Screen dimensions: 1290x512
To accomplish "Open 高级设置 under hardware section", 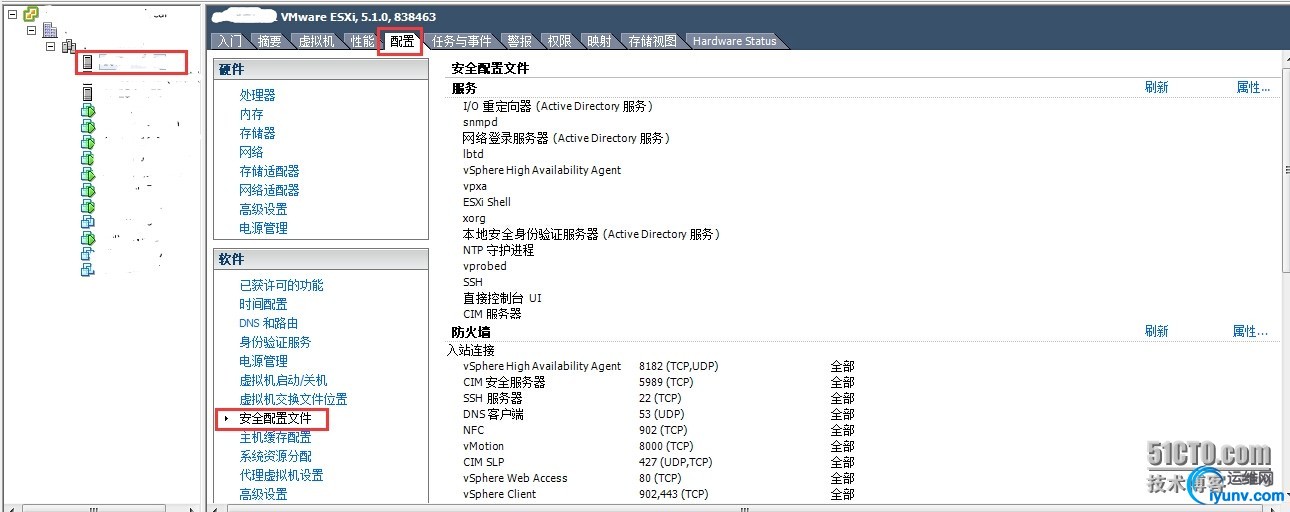I will [263, 209].
